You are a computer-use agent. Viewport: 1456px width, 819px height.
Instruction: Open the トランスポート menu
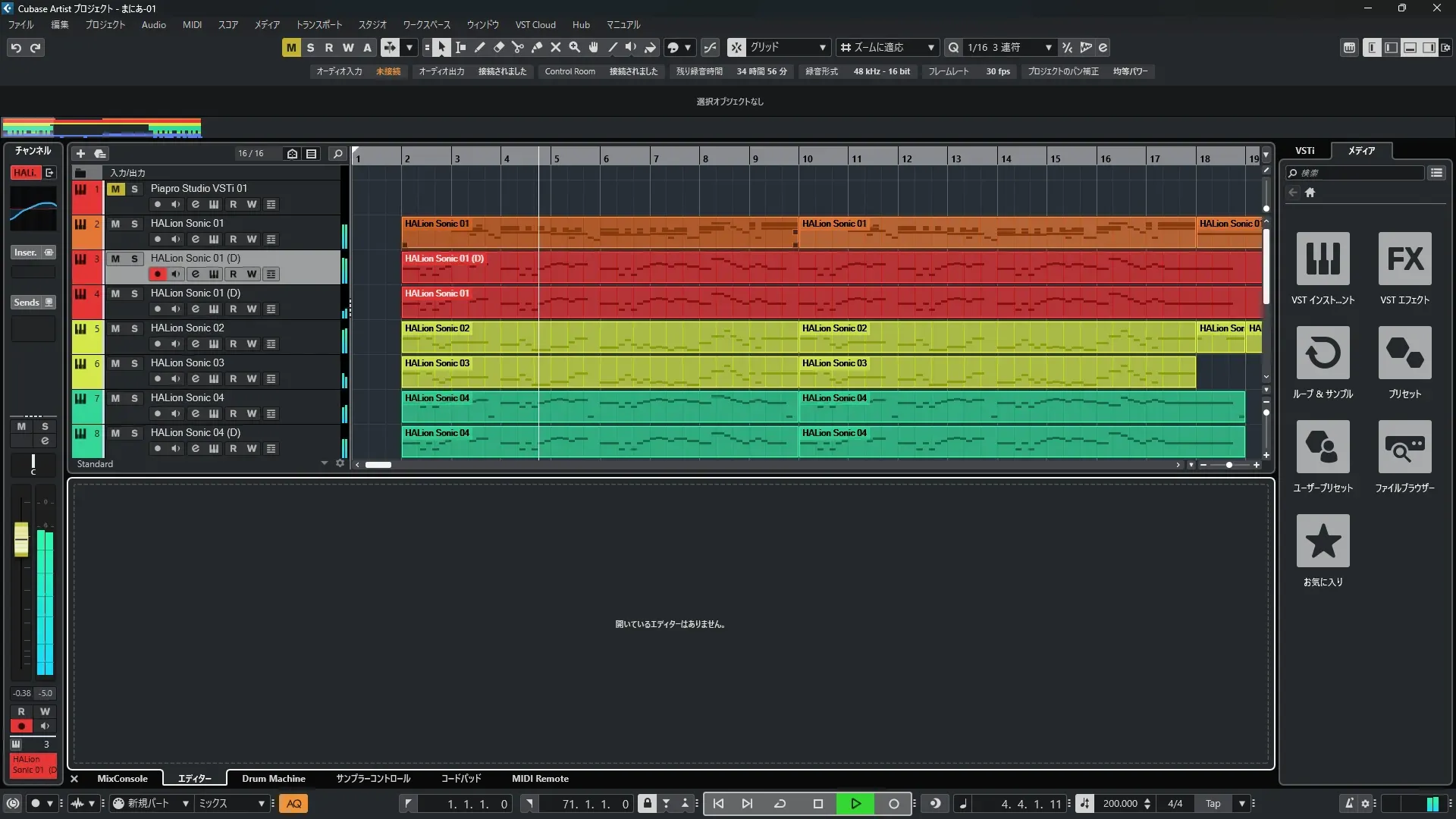pos(318,24)
